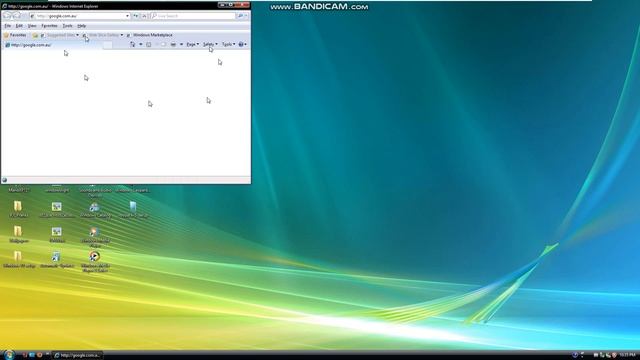Open a new tab button
Screen dimensions: 640x360
point(107,45)
